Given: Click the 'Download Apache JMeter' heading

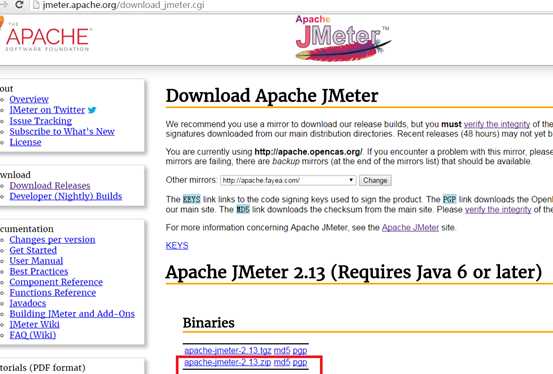Looking at the screenshot, I should click(x=272, y=96).
